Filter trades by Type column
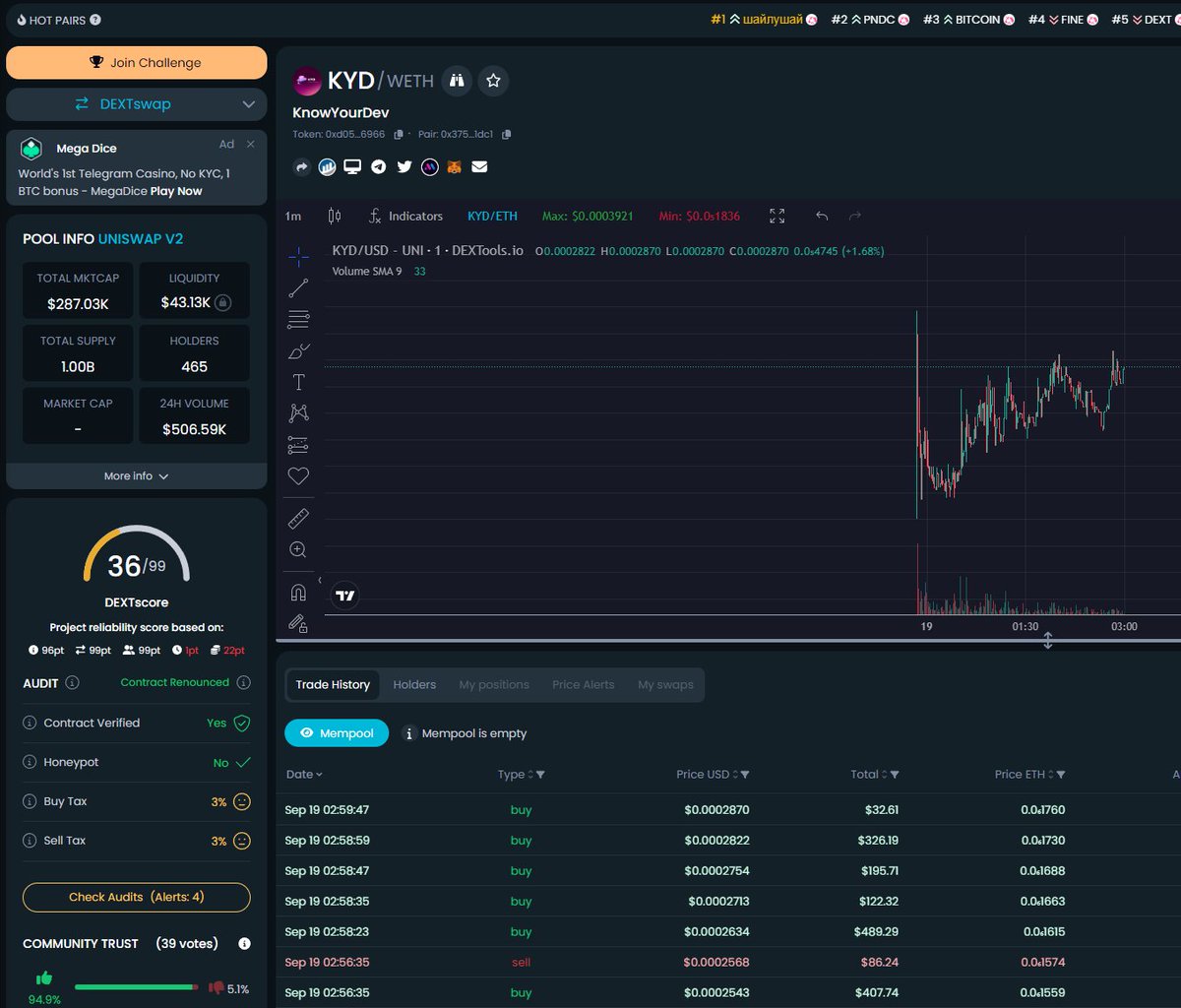Viewport: 1181px width, 1008px height. [x=540, y=775]
